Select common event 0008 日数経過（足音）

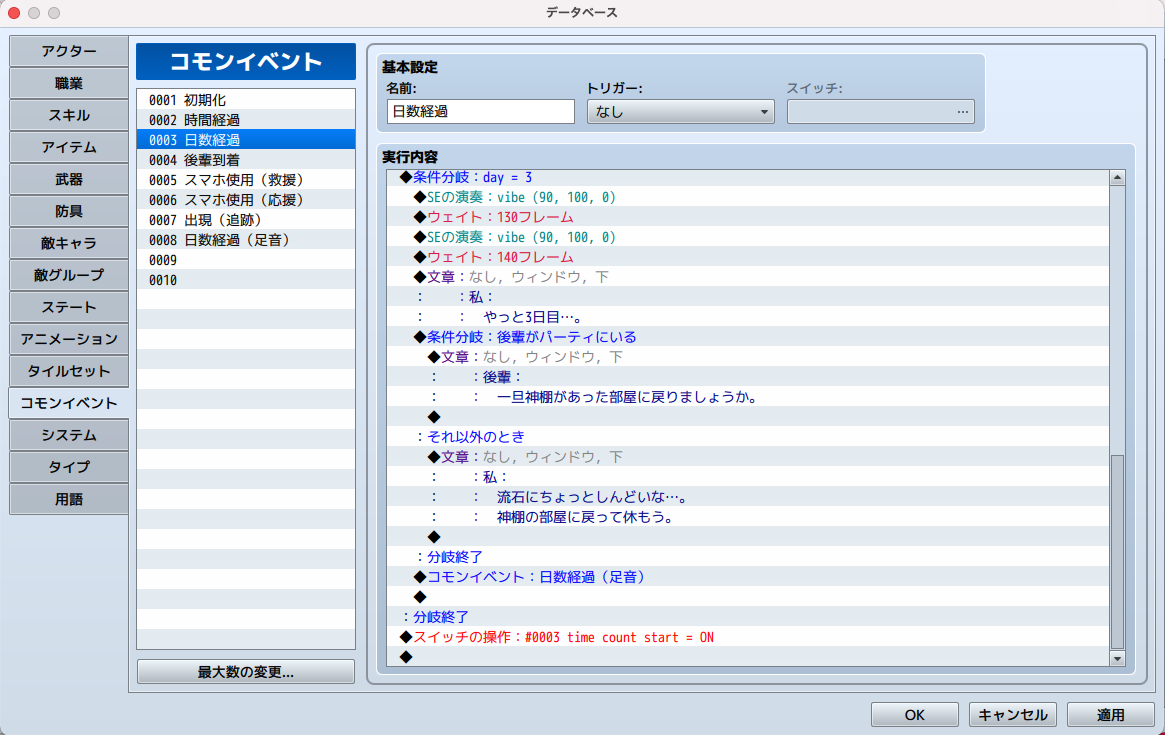coord(245,240)
